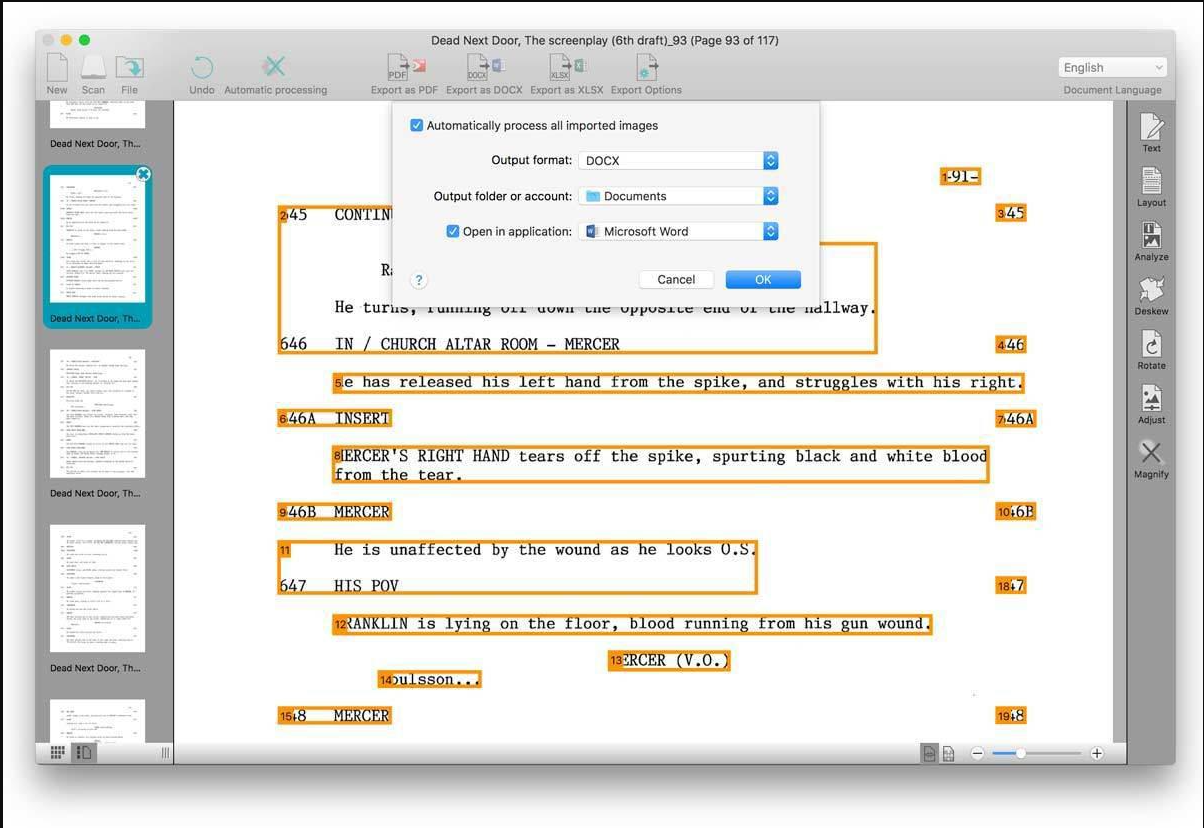Open the File import icon
Screen dimensions: 1204x828
(x=129, y=68)
